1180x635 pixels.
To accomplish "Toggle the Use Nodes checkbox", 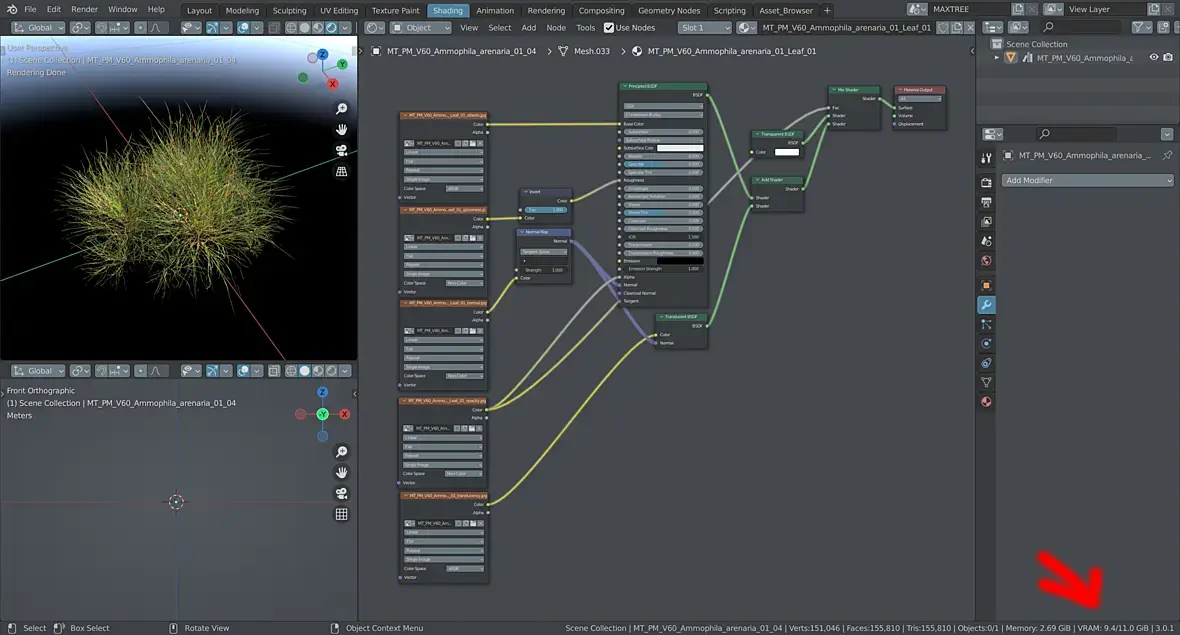I will pyautogui.click(x=609, y=28).
